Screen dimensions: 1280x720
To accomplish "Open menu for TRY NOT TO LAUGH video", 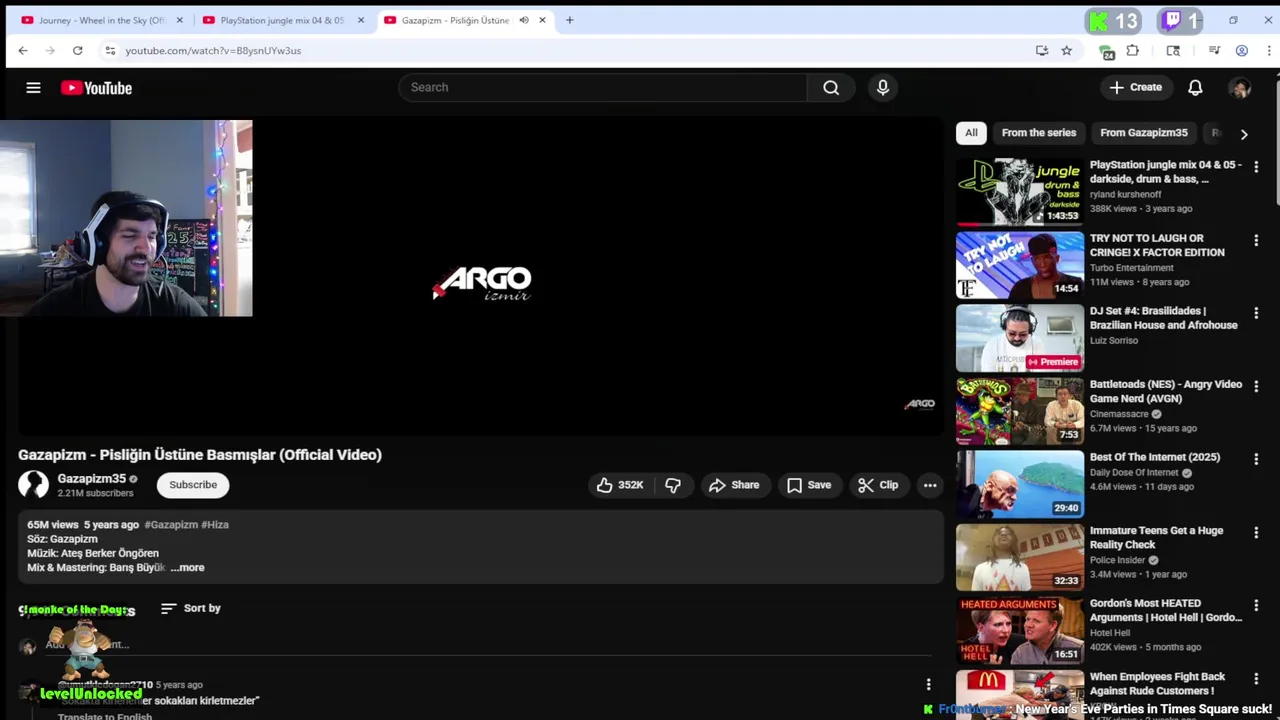I will 1256,241.
